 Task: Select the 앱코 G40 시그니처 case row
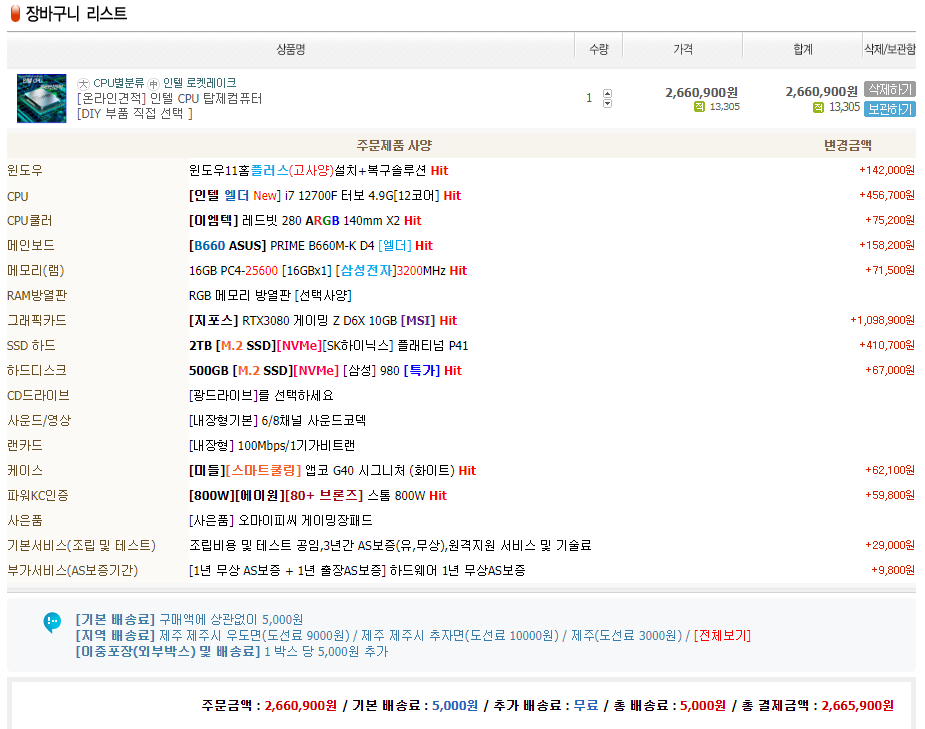point(333,471)
